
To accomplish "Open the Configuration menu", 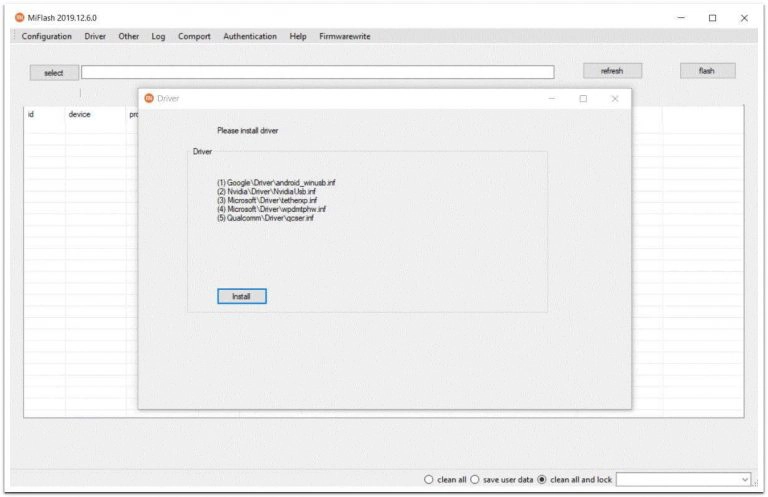I will (x=46, y=36).
